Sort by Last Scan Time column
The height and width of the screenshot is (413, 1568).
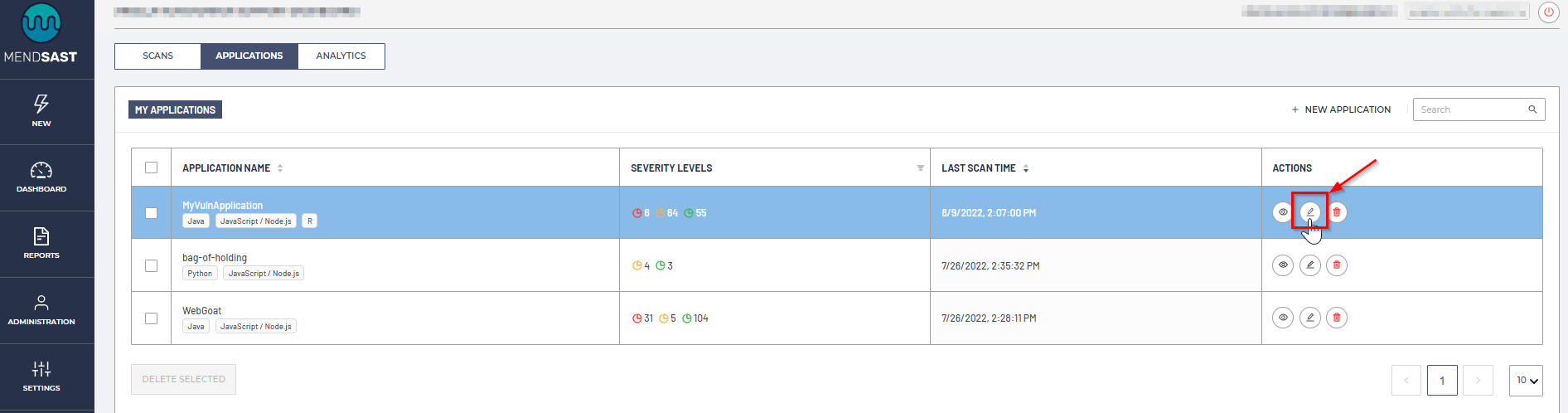click(1026, 168)
